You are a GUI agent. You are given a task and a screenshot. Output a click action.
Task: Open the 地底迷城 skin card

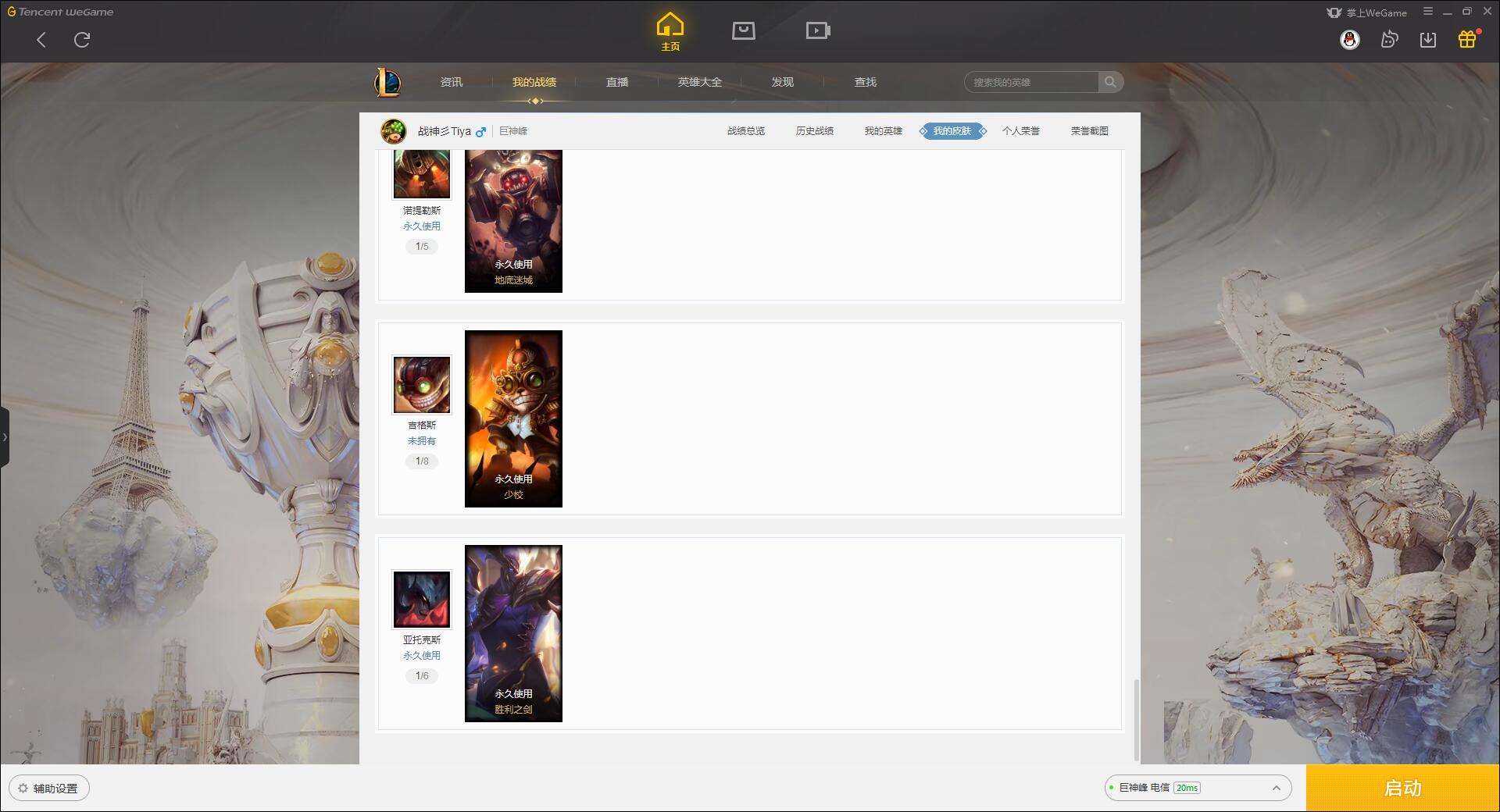tap(513, 221)
